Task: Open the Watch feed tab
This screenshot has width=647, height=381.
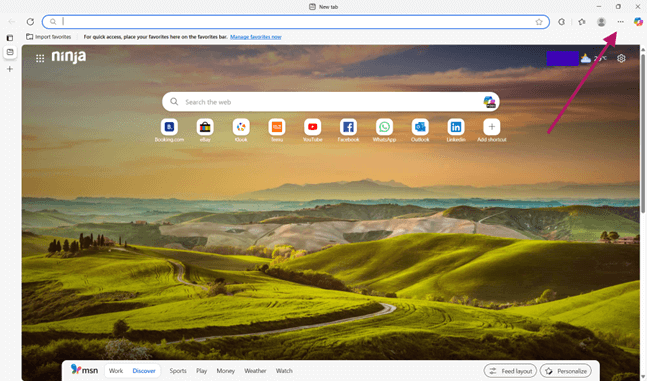Action: click(x=284, y=371)
